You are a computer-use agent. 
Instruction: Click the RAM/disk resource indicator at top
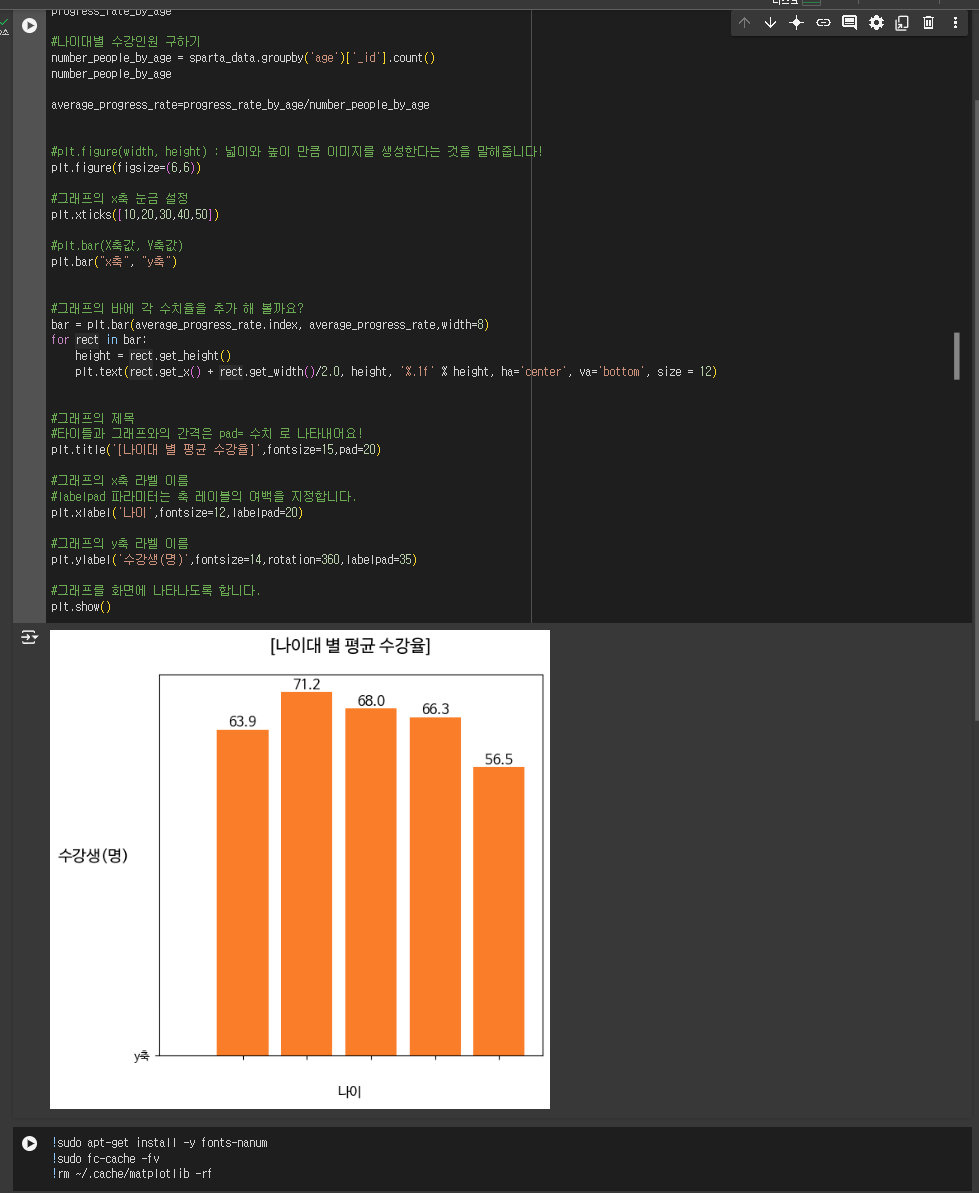796,3
